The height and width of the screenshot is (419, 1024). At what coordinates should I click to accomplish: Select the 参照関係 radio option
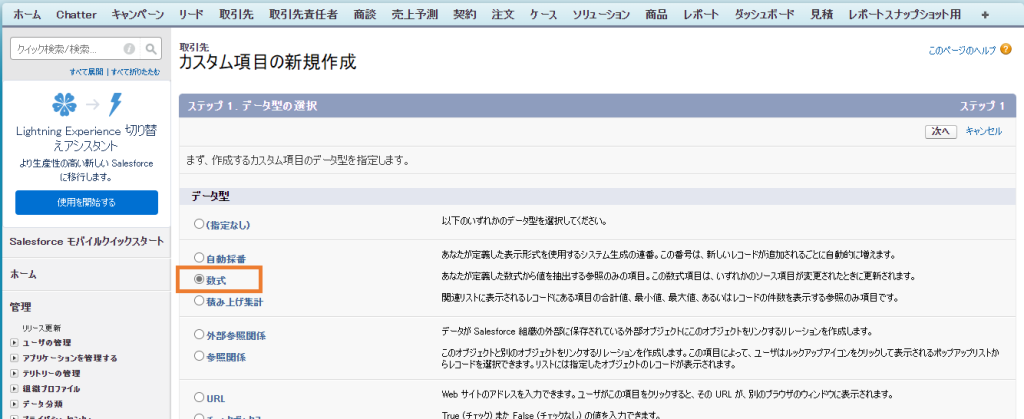coord(199,356)
